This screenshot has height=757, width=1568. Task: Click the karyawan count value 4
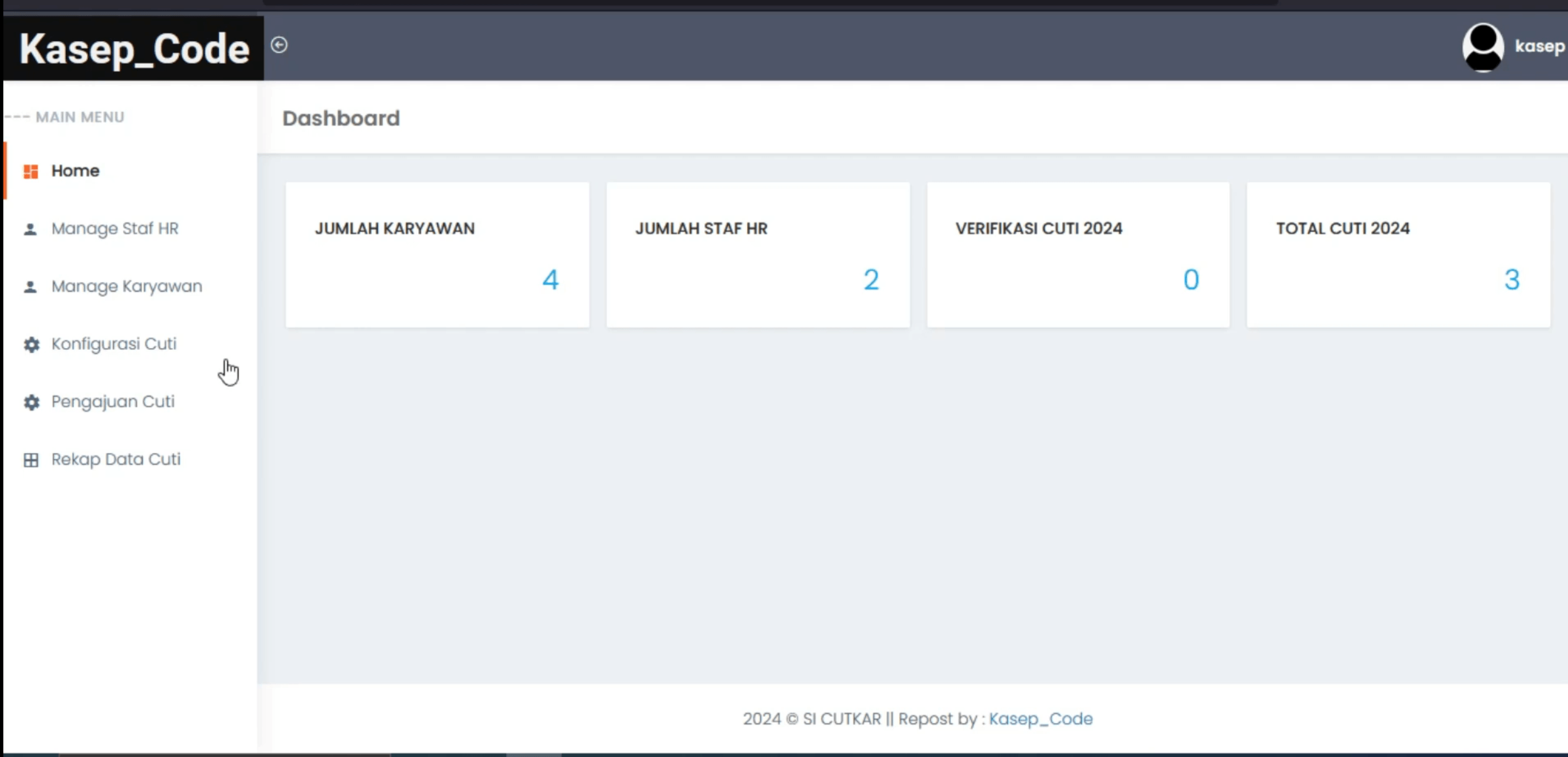[x=550, y=280]
